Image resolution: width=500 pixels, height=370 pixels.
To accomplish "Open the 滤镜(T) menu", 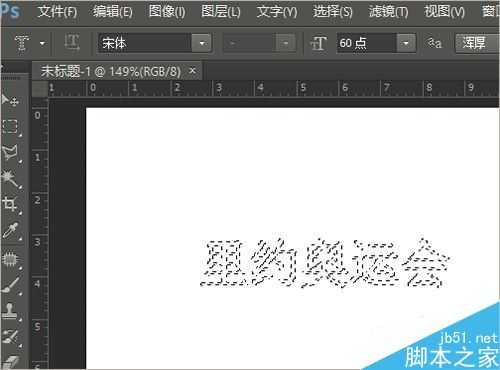I will click(x=388, y=12).
